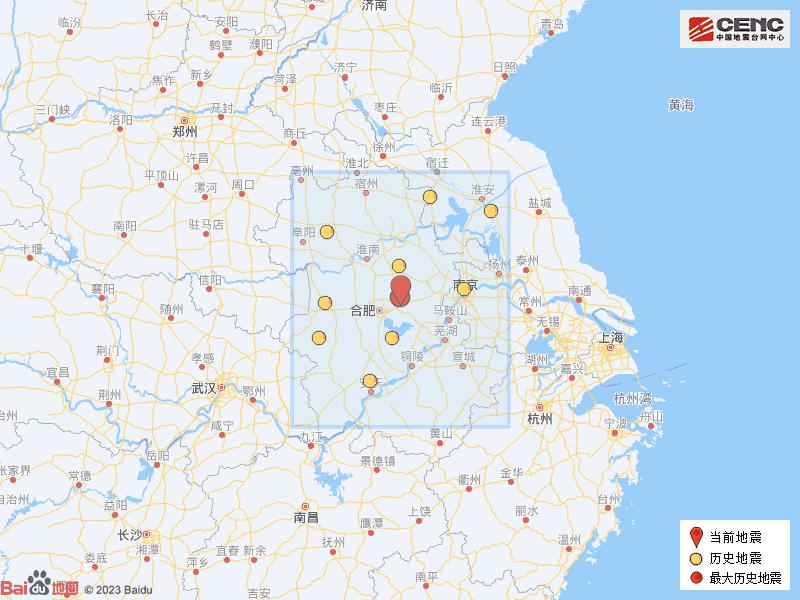The image size is (800, 600).
Task: Select the yellow earthquake marker near 阜阳
Action: 327,232
